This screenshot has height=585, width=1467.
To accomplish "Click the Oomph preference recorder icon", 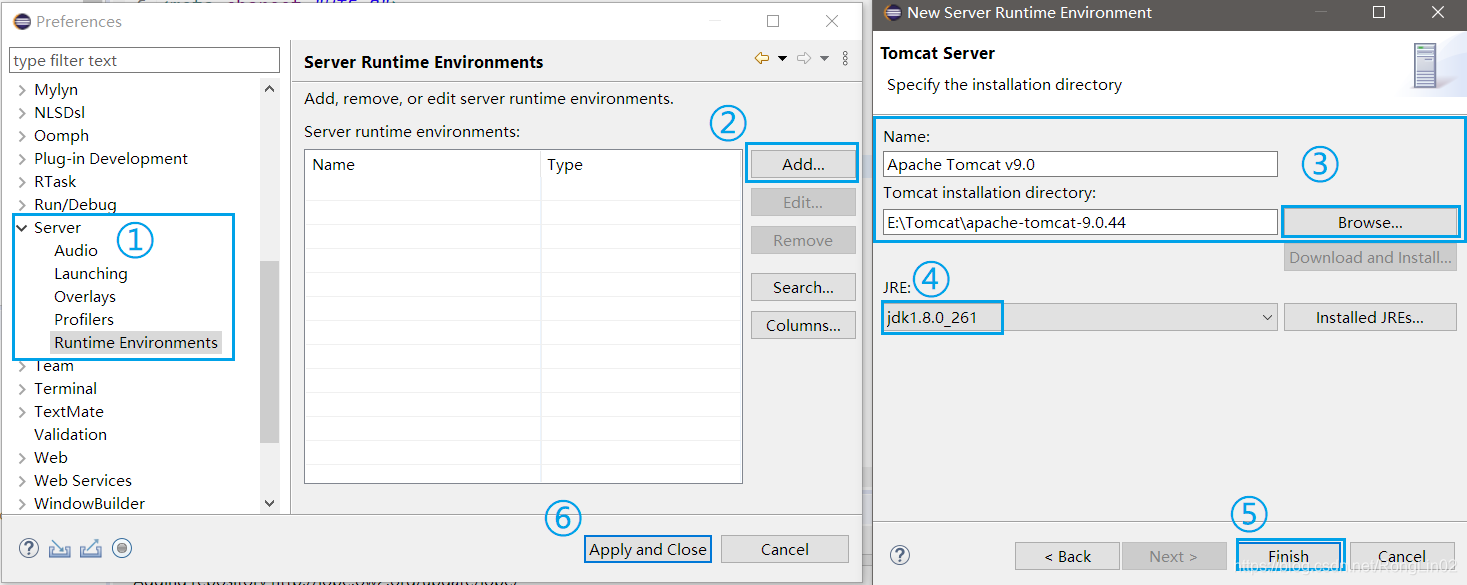I will (122, 548).
